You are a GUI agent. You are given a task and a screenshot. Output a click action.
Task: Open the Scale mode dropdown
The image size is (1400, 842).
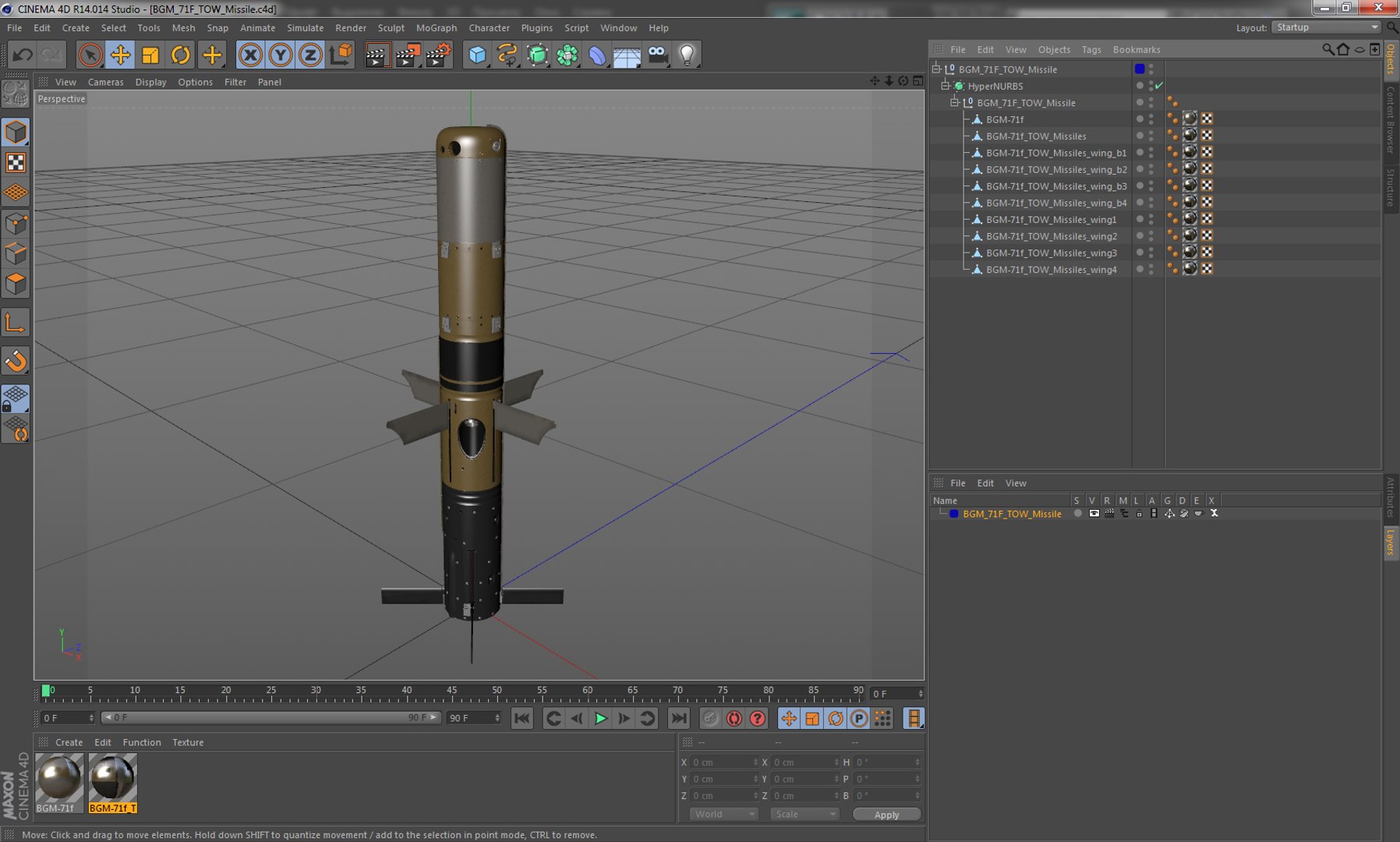[804, 814]
